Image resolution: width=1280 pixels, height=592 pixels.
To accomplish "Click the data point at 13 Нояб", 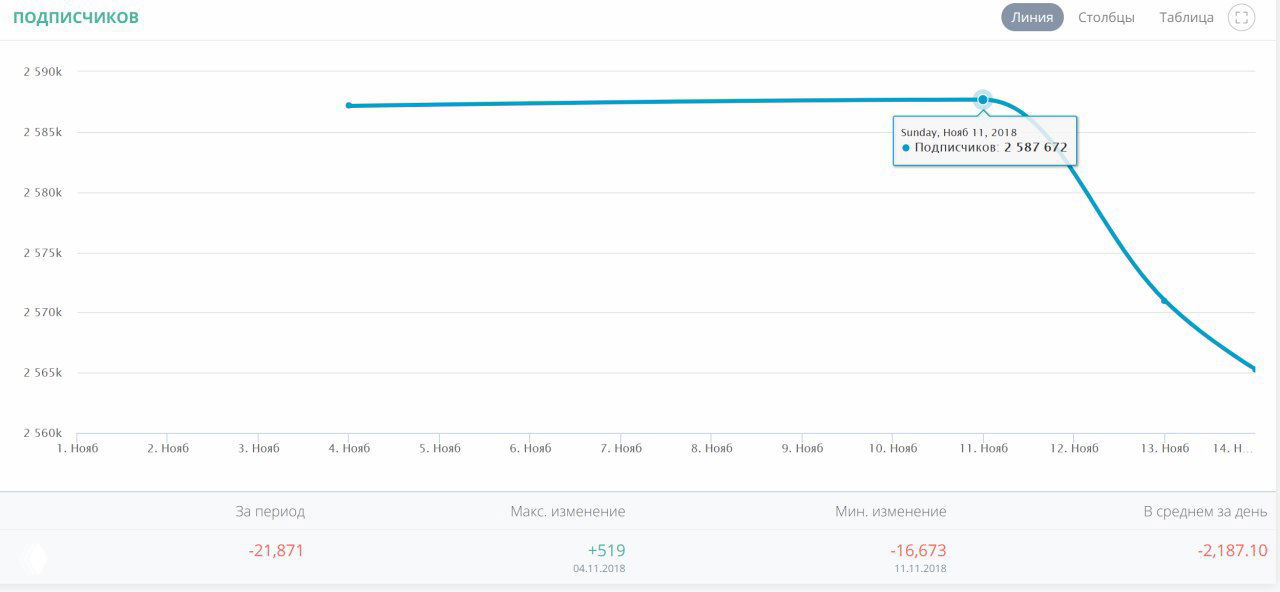I will click(1164, 300).
